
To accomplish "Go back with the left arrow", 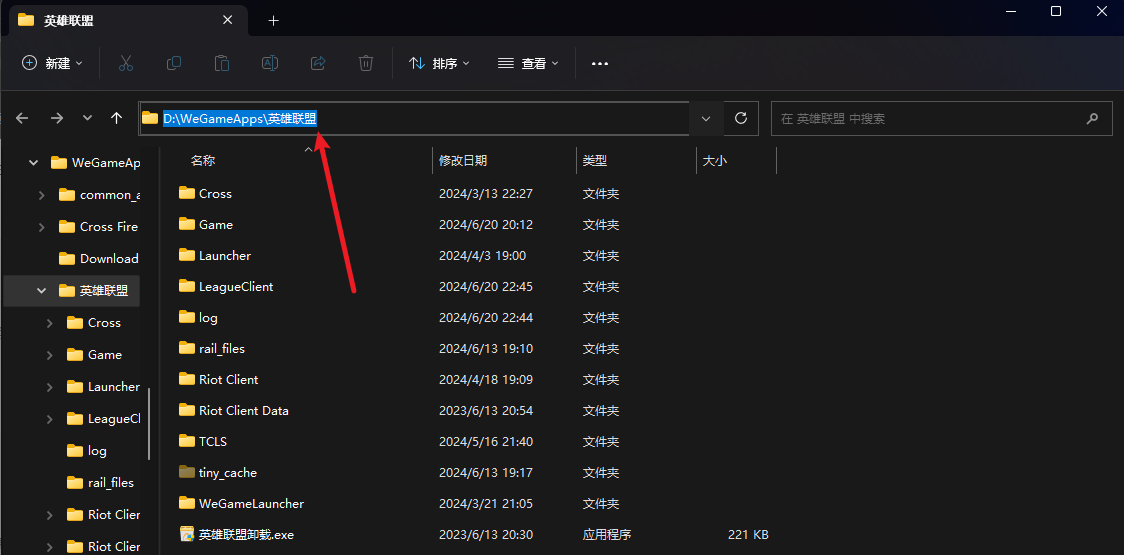I will 22,118.
